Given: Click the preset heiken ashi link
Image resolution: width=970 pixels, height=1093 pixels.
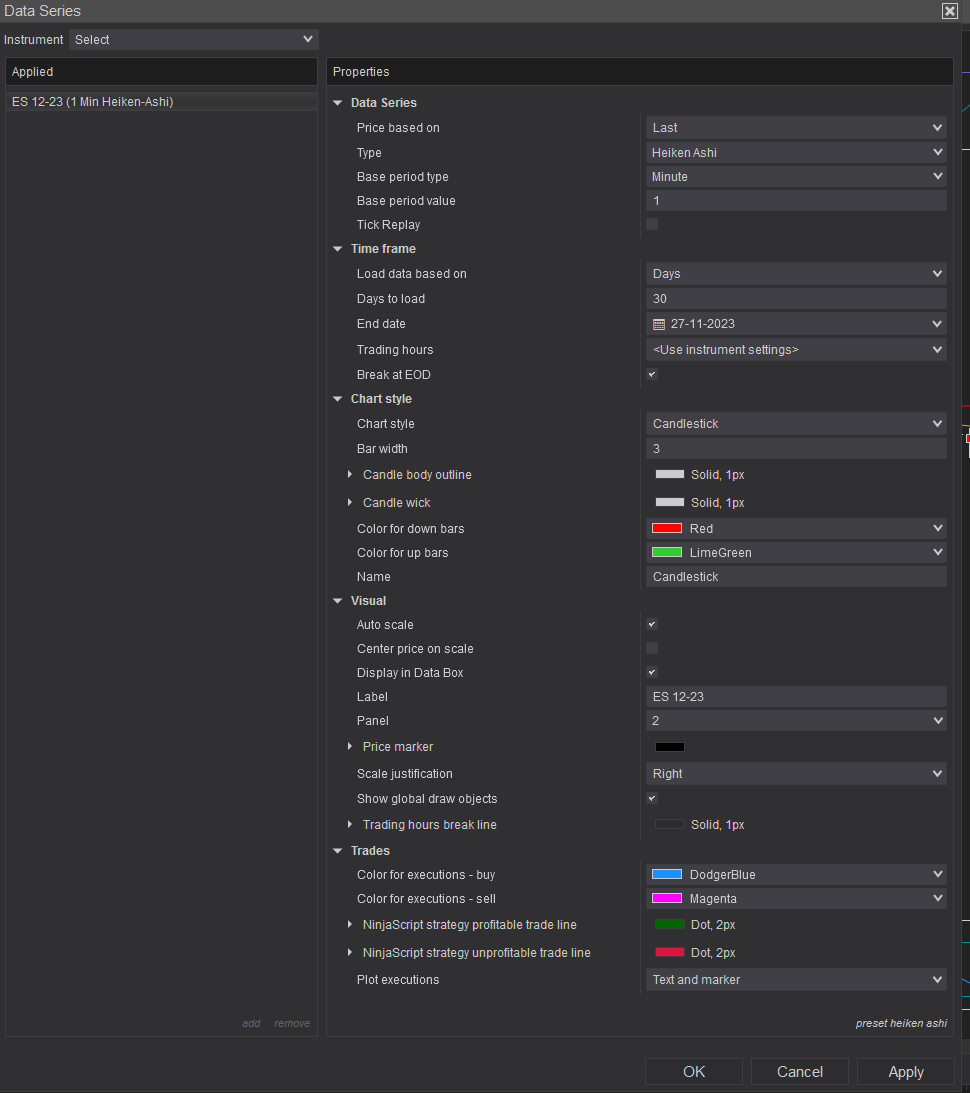Looking at the screenshot, I should point(901,1023).
